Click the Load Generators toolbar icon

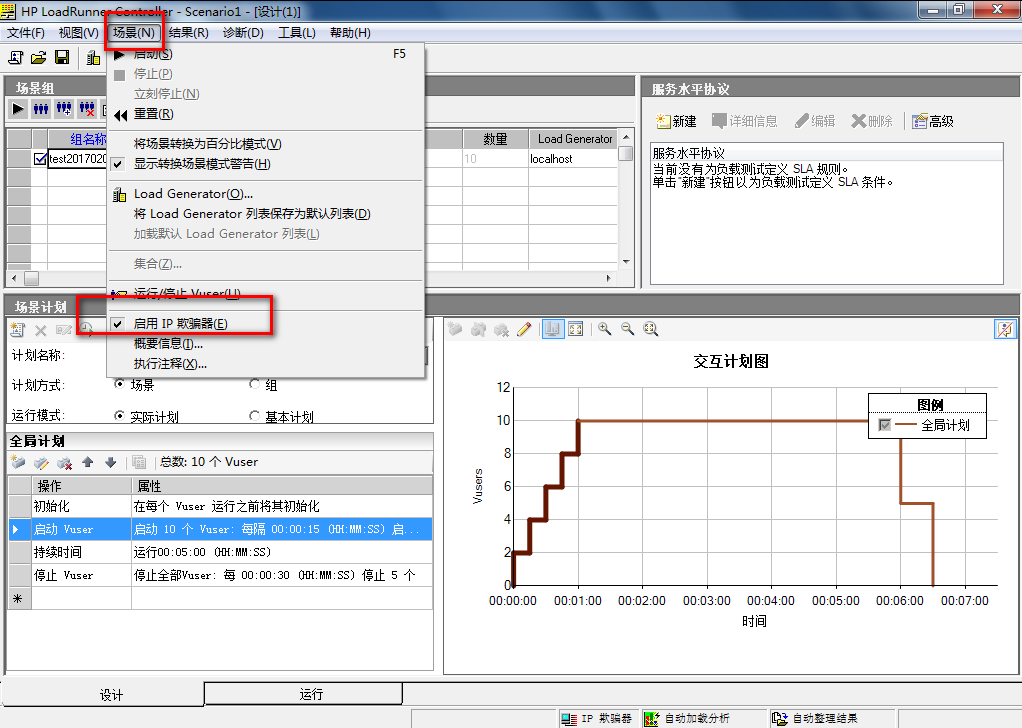coord(93,58)
